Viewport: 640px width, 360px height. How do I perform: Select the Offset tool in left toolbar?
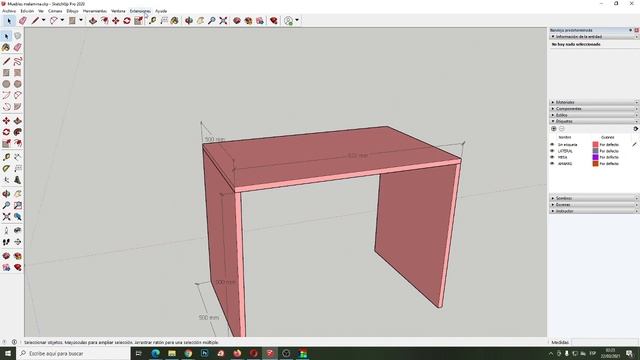coord(18,143)
